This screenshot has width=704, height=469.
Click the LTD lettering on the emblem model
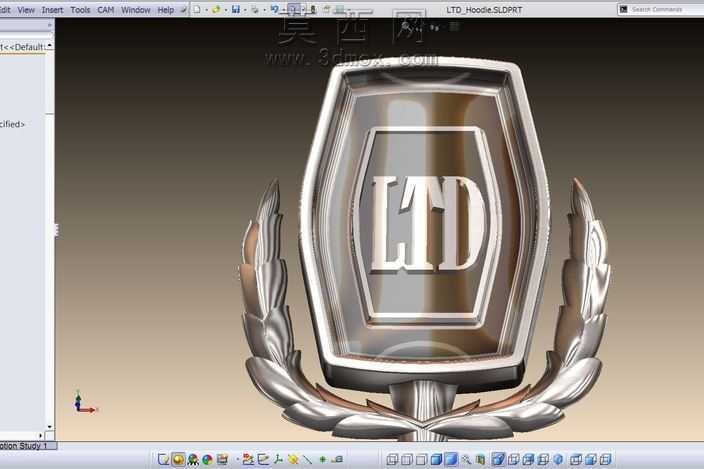428,223
